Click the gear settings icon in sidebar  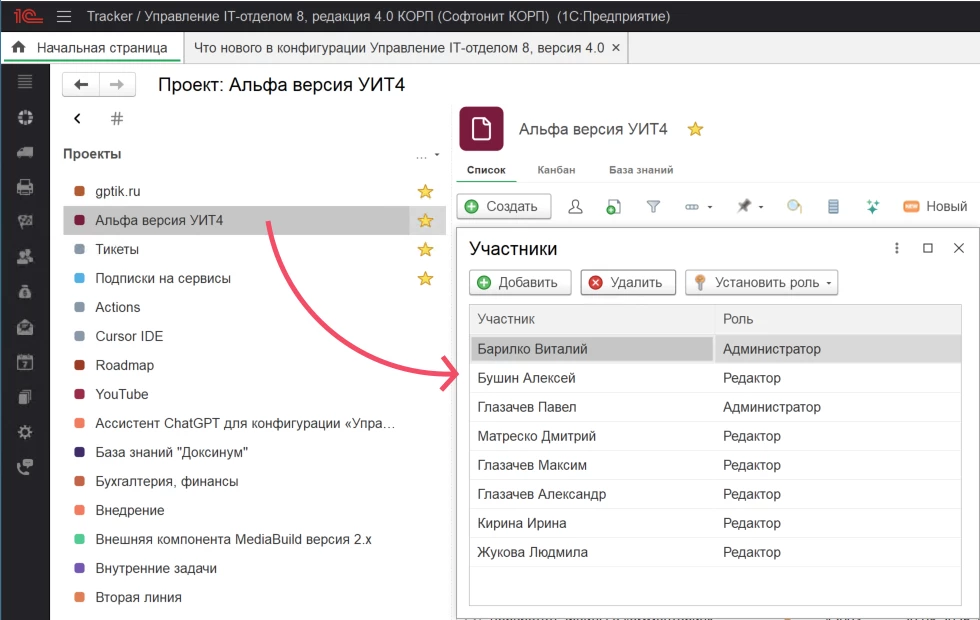click(25, 432)
